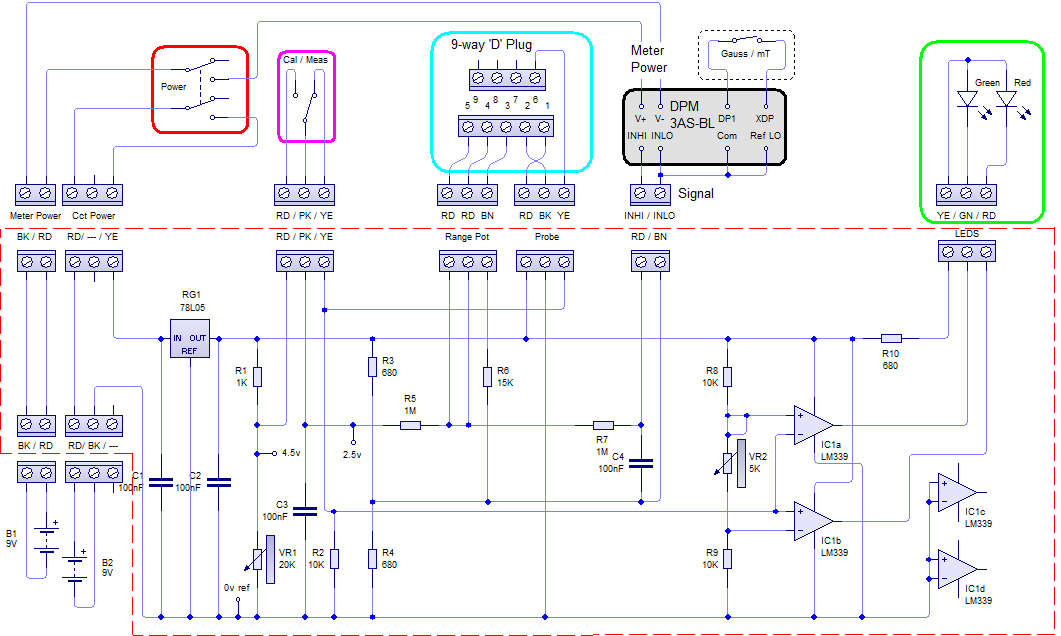Select resistor R10 680
This screenshot has height=636, width=1061.
click(x=890, y=338)
